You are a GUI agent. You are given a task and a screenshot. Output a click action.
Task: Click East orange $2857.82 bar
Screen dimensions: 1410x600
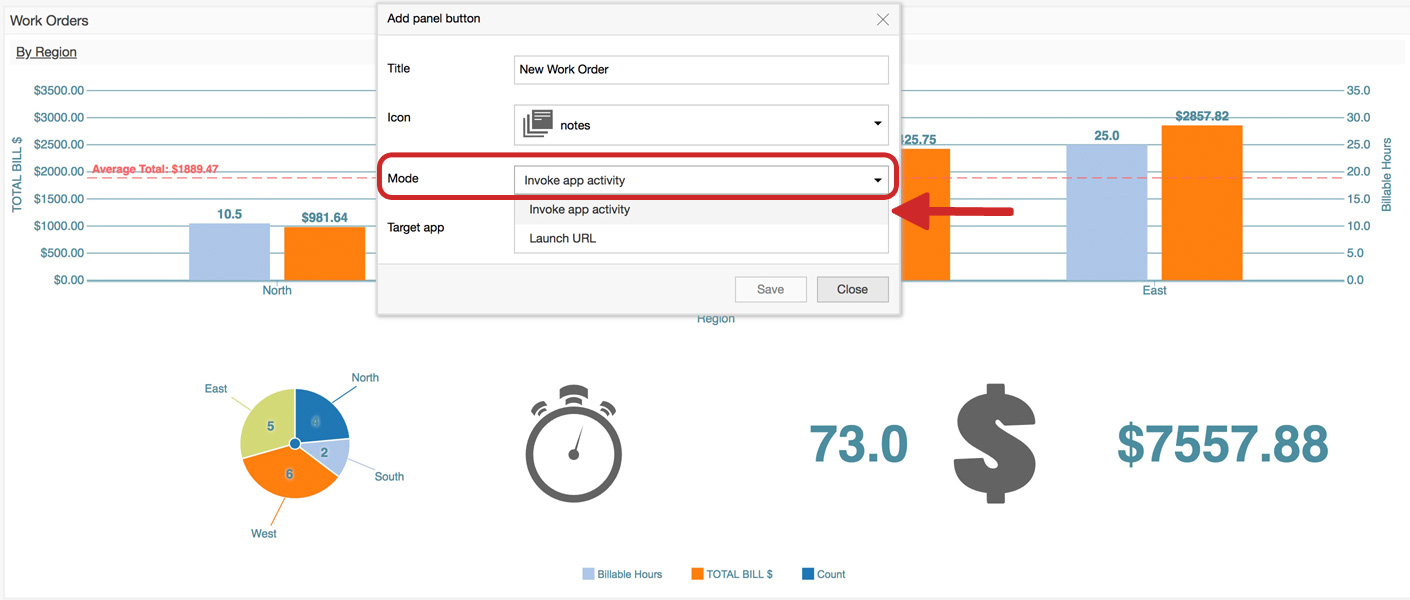coord(1201,202)
